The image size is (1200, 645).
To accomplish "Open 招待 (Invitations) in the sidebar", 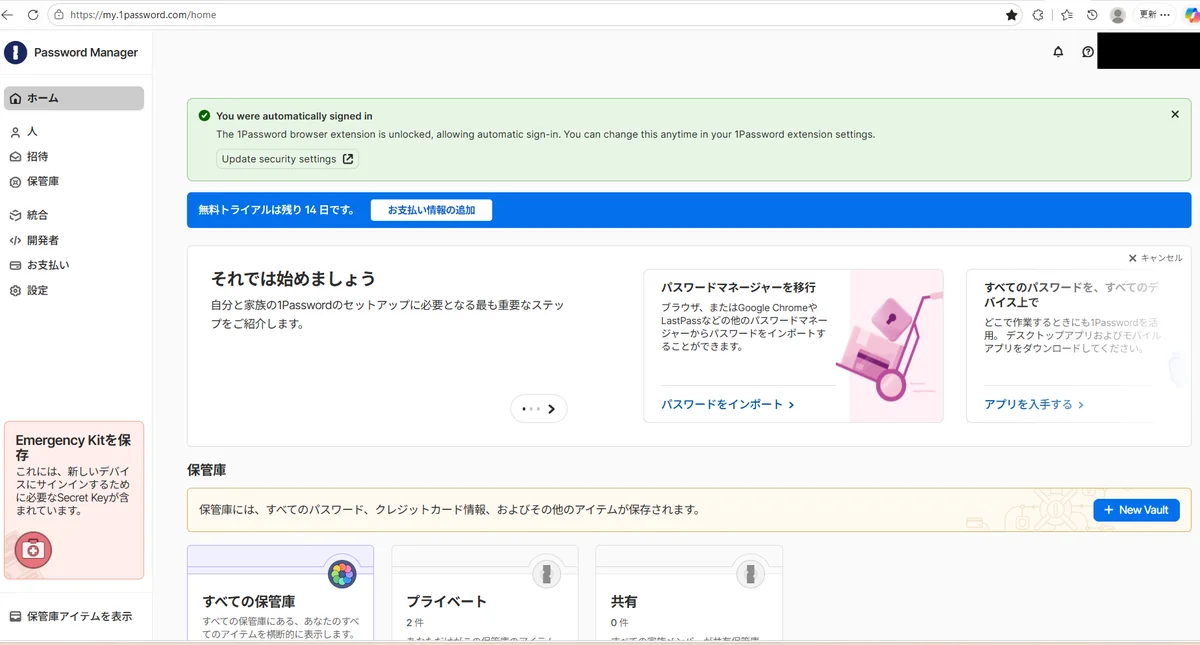I will pos(74,157).
